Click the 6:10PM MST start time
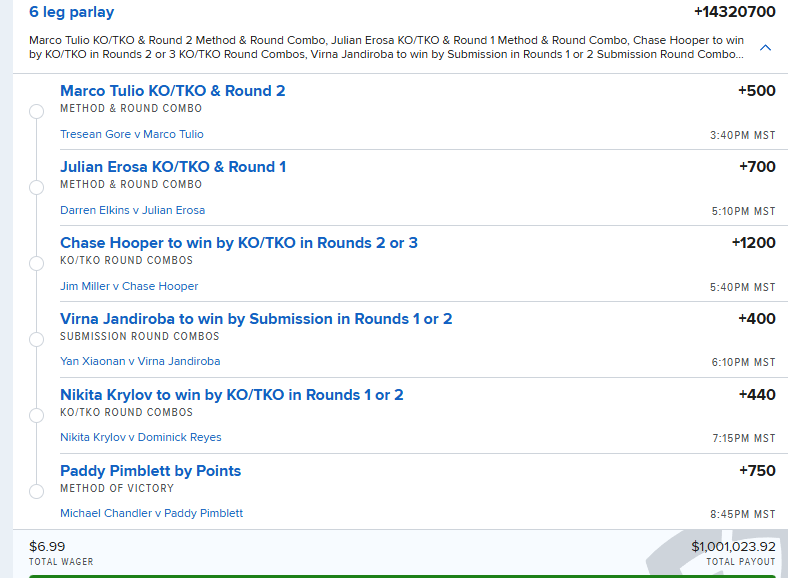788x578 pixels. tap(743, 362)
